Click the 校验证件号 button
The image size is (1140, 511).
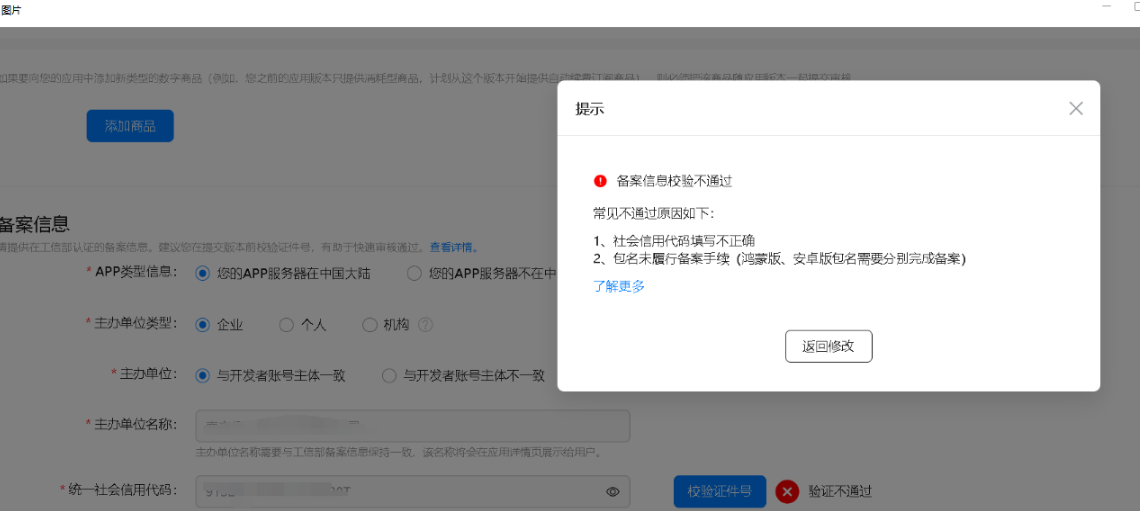(720, 491)
